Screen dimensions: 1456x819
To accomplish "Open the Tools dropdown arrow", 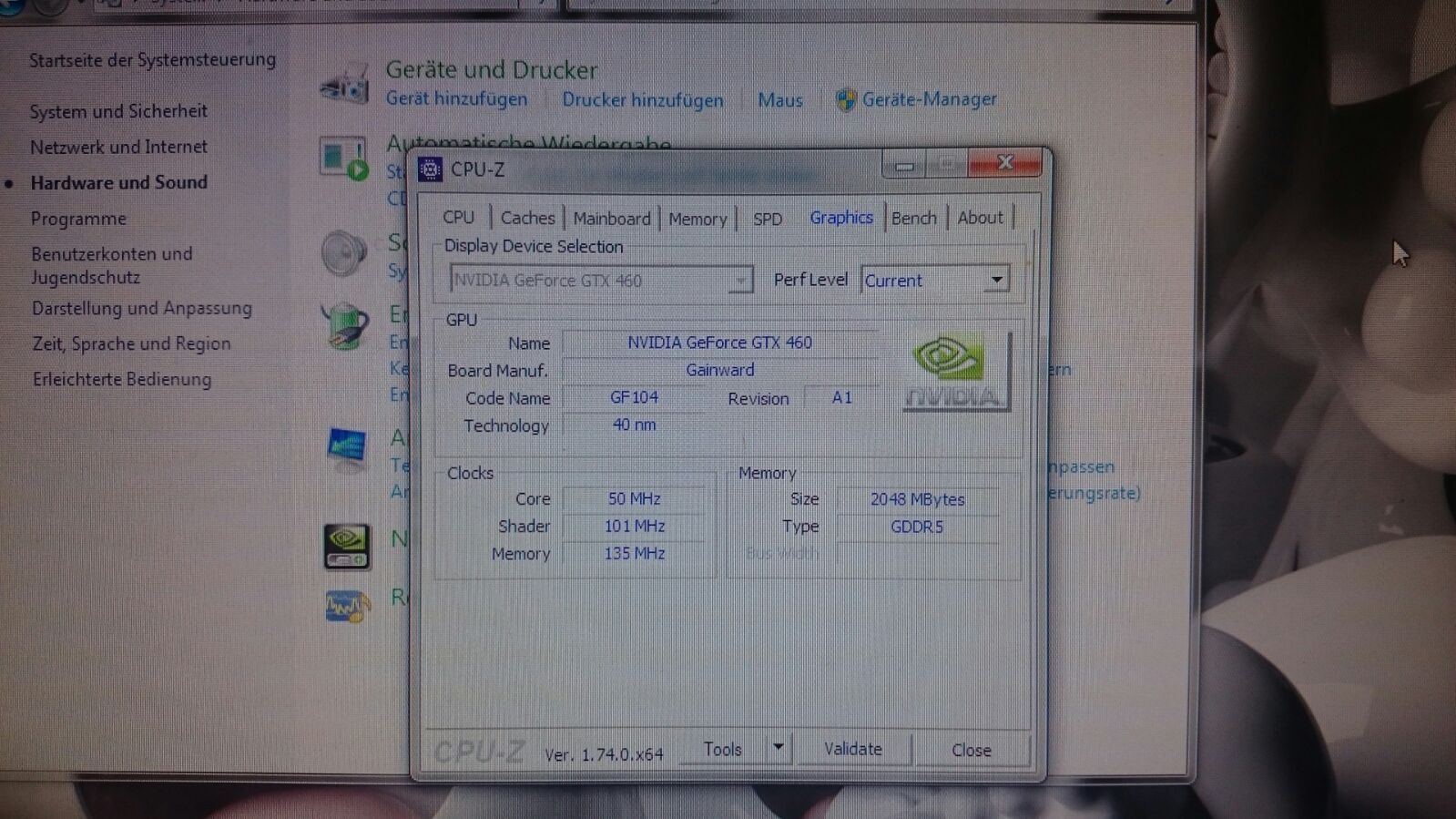I will point(779,748).
